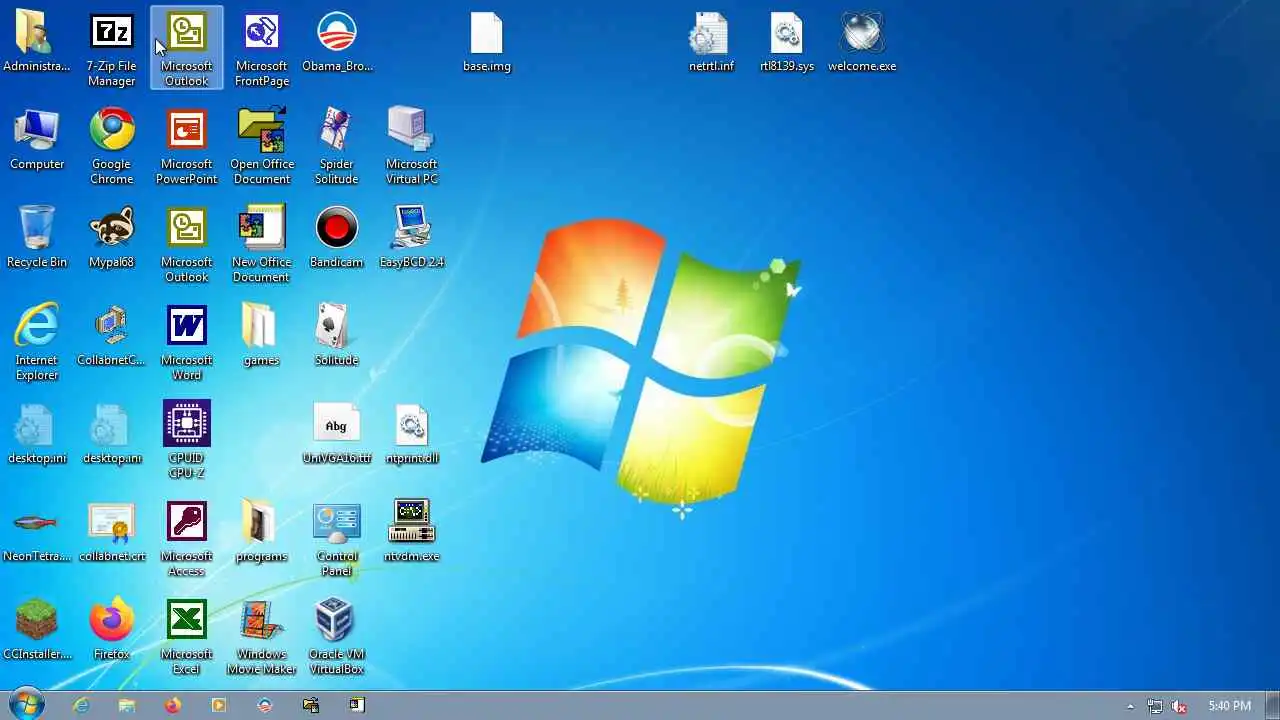Launch the Bandicam recorder icon
This screenshot has width=1280, height=720.
pyautogui.click(x=337, y=238)
